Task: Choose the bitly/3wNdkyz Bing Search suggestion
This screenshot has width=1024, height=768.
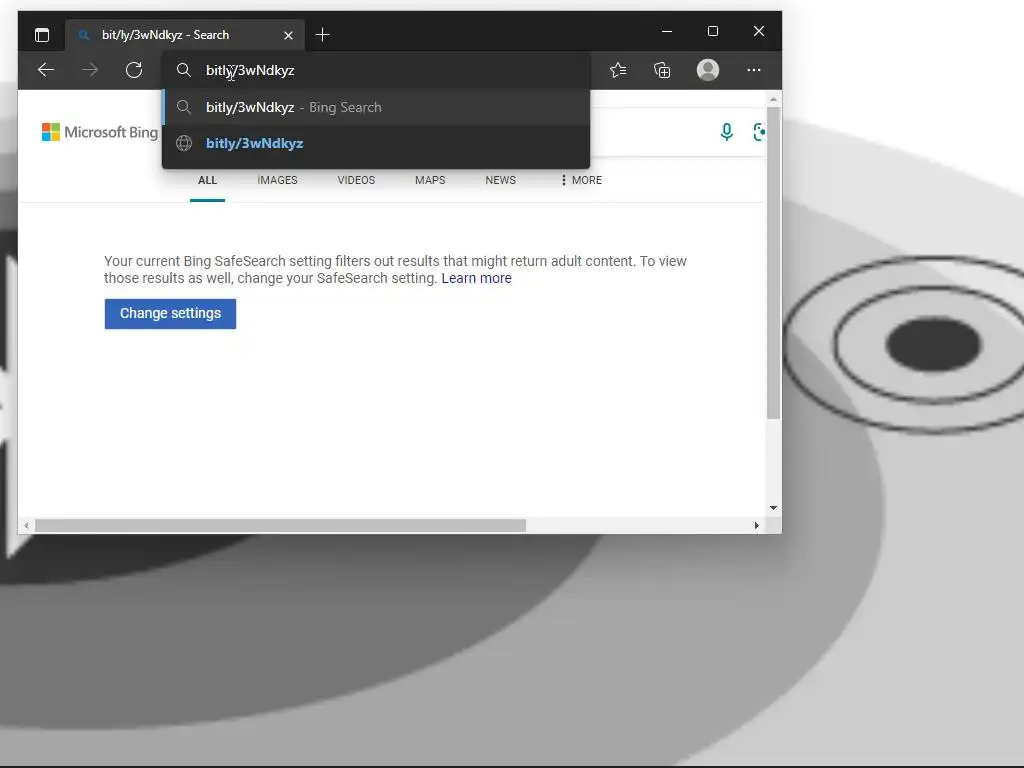Action: pyautogui.click(x=376, y=107)
